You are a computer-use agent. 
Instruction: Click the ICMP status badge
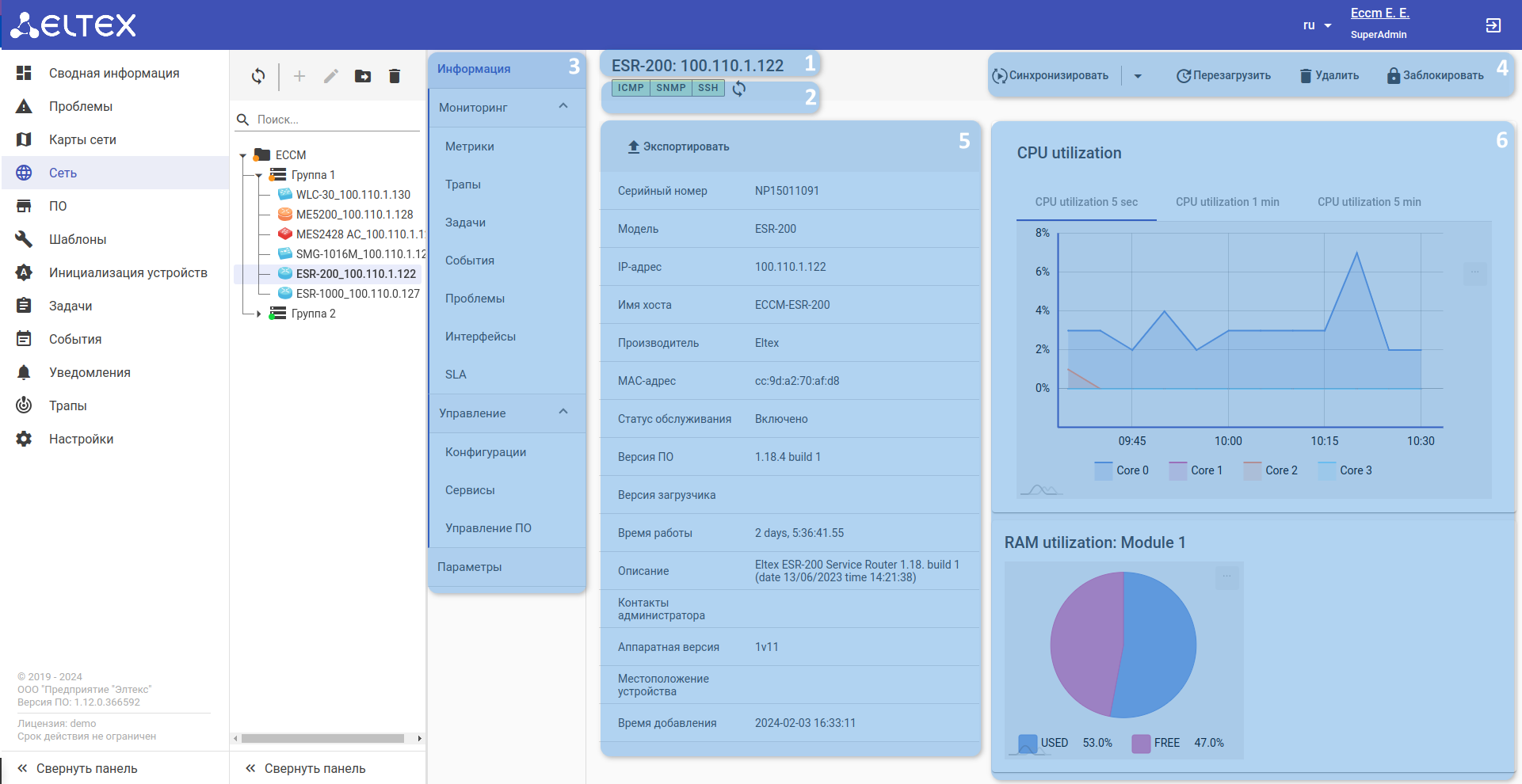click(631, 88)
